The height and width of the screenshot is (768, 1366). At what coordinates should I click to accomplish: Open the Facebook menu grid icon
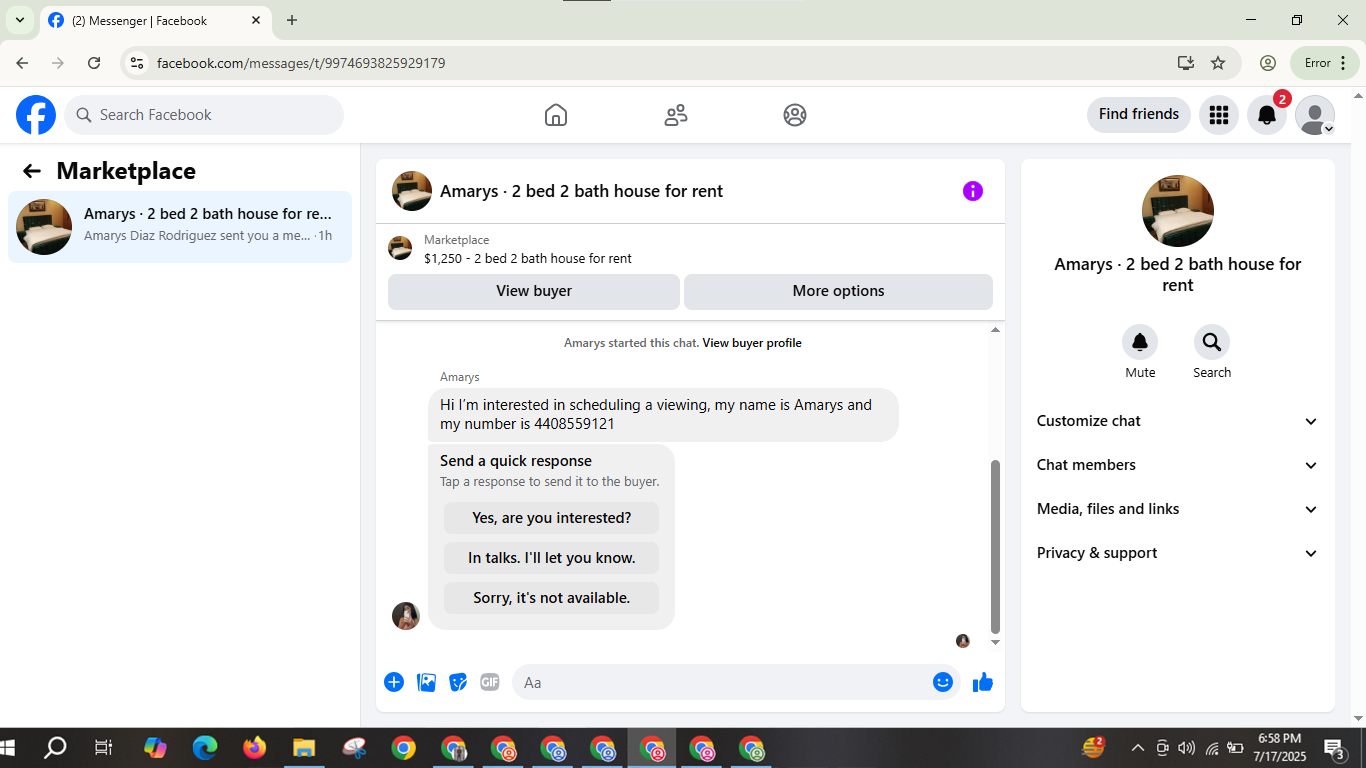point(1219,115)
